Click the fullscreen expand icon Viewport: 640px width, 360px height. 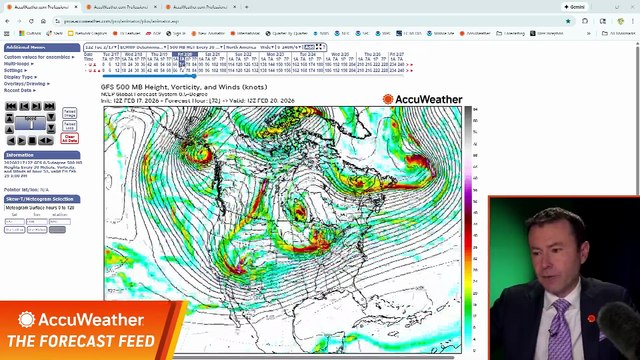coord(319,47)
